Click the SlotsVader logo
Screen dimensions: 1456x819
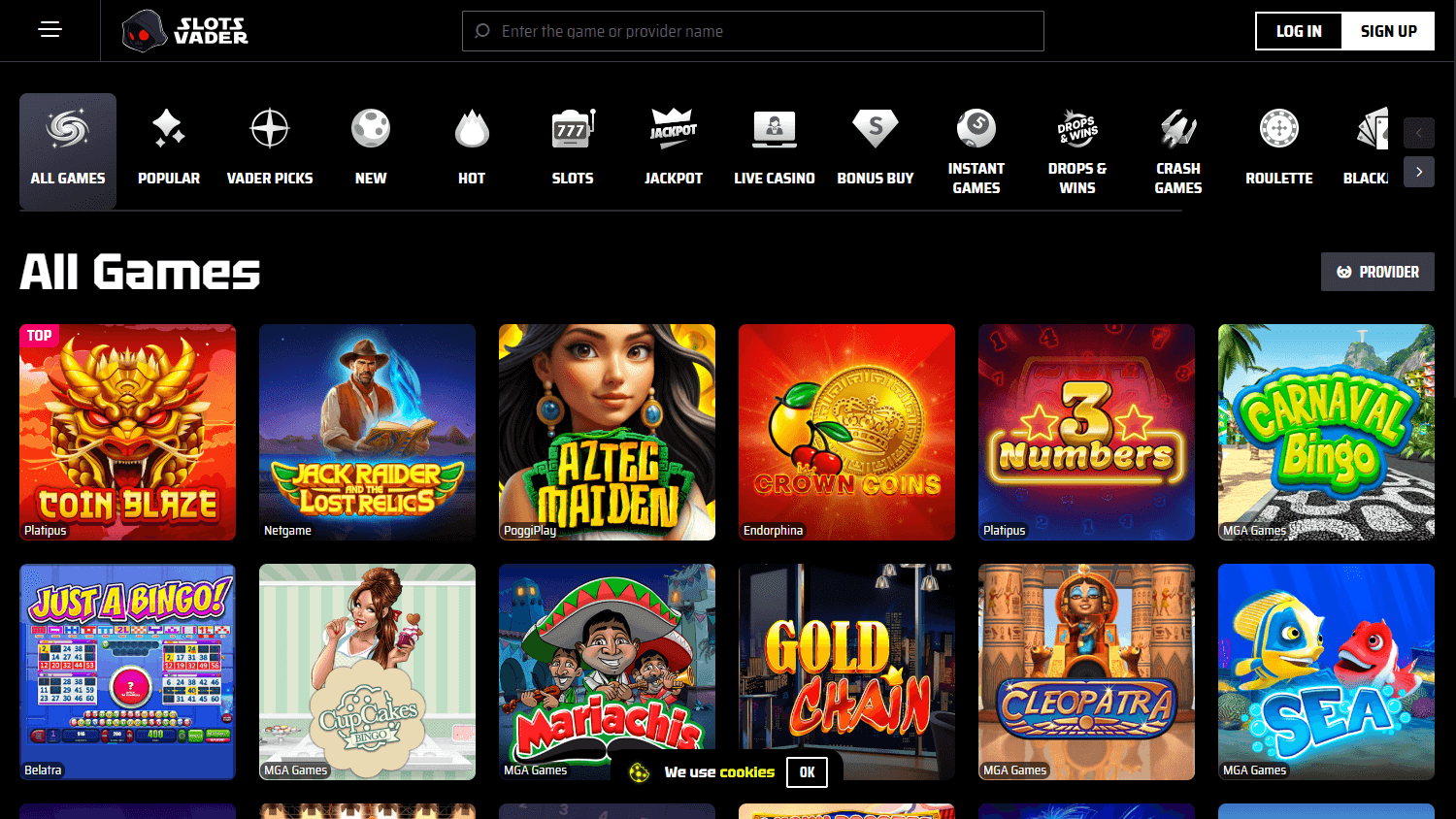pos(184,30)
